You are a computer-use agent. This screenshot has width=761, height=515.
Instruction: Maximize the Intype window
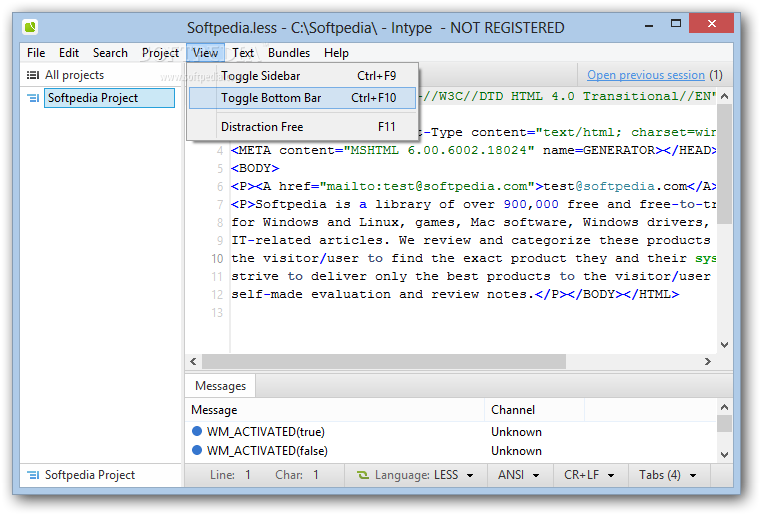(676, 23)
